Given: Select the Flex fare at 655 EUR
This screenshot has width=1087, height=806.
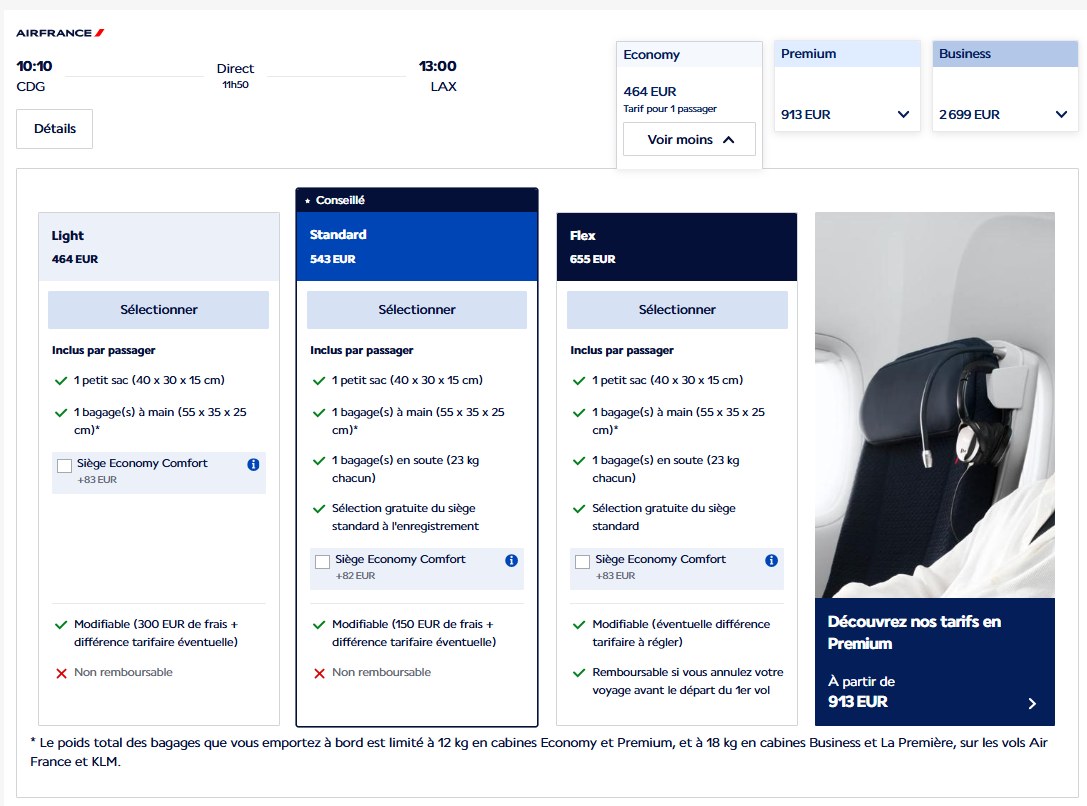Looking at the screenshot, I should pos(677,310).
